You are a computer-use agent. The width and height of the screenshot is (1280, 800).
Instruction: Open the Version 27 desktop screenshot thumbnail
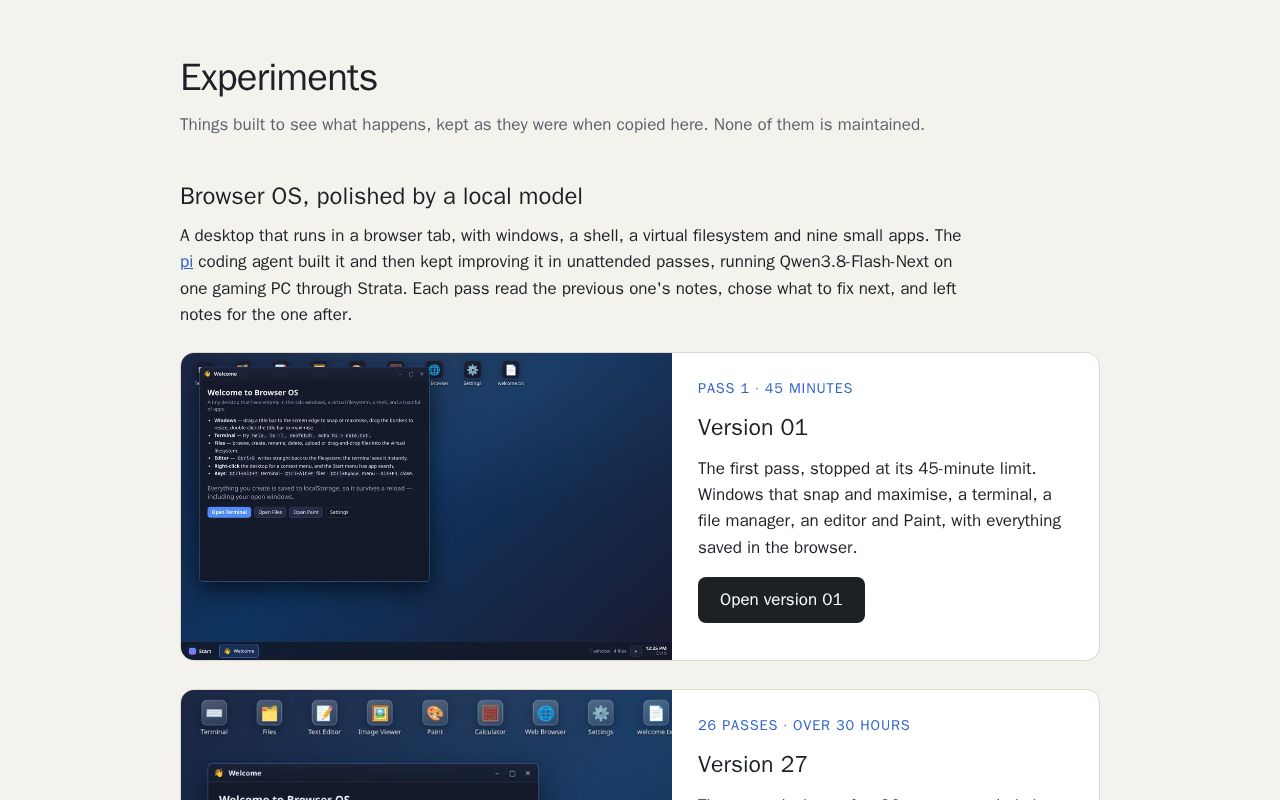pos(426,745)
